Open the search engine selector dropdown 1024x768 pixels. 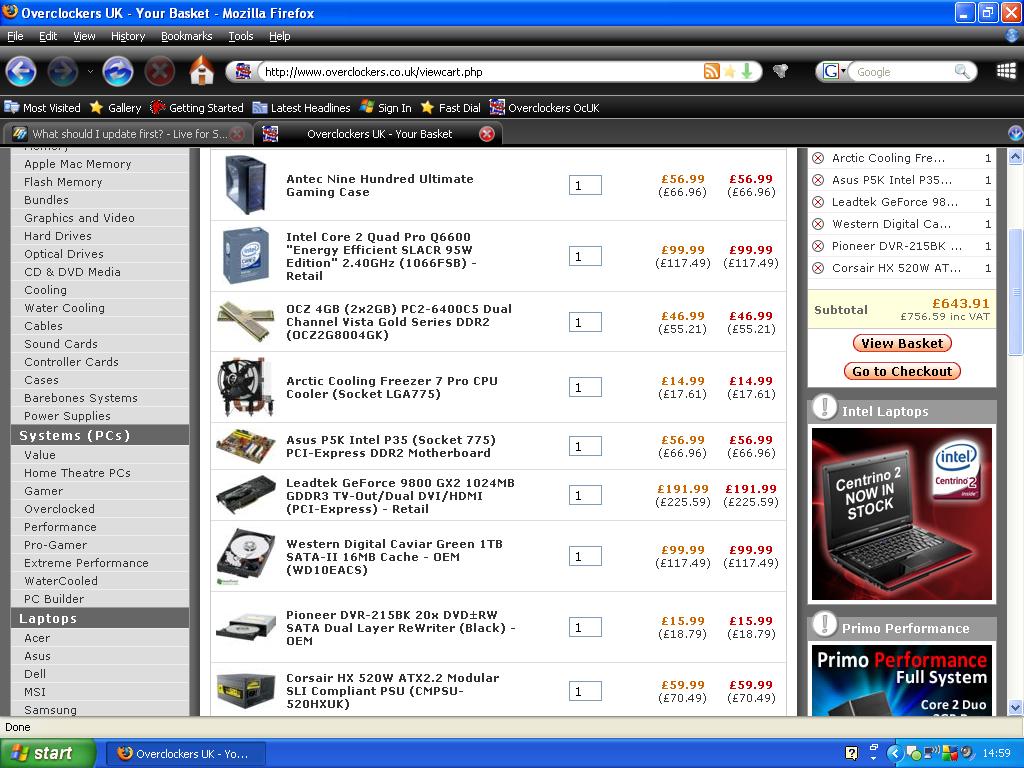pos(835,71)
